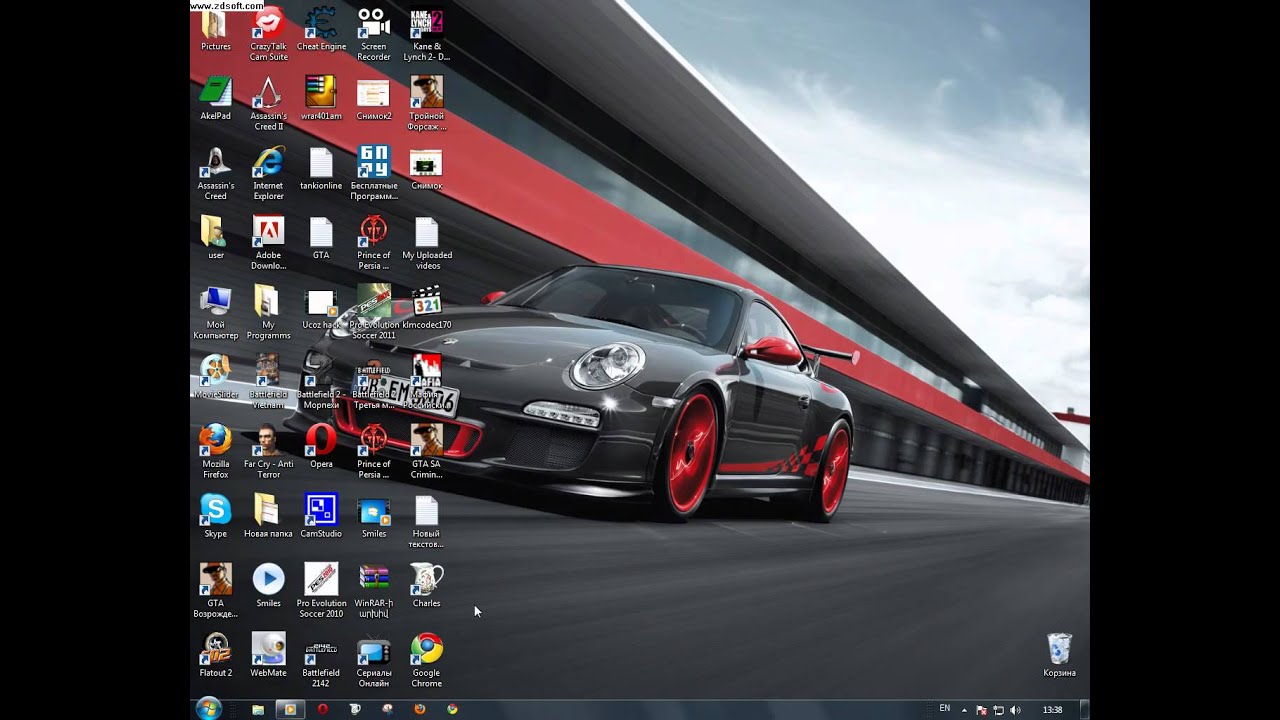Viewport: 1280px width, 720px height.
Task: Select GTA Возрождение game shortcut
Action: point(215,590)
